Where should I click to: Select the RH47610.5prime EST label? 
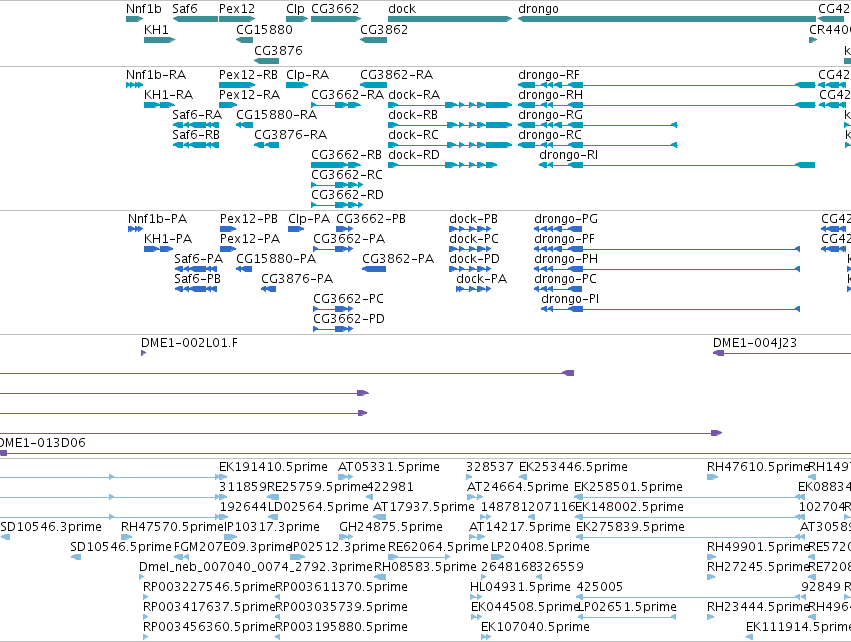coord(758,467)
